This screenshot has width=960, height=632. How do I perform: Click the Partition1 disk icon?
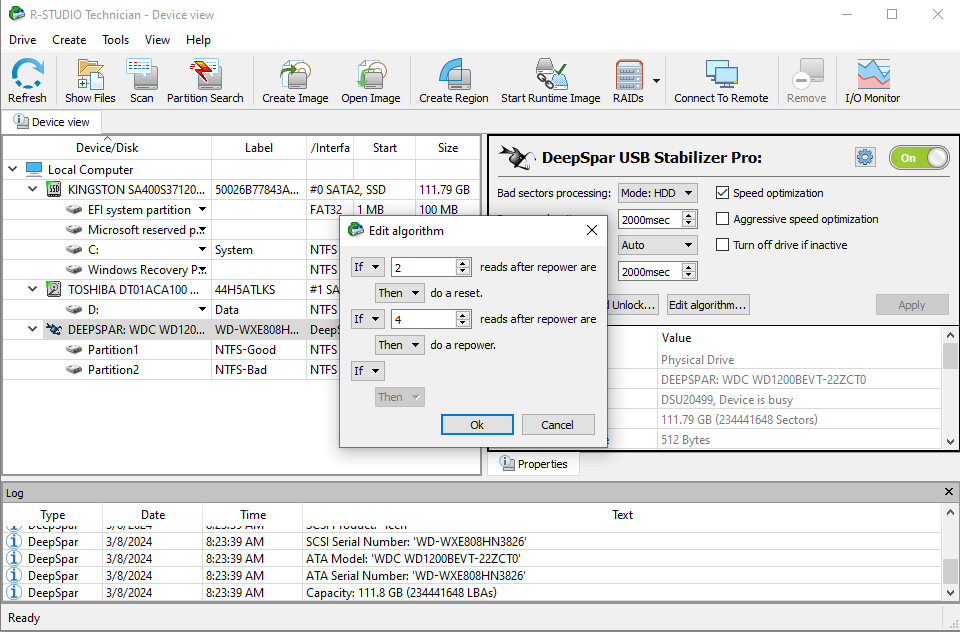point(74,350)
